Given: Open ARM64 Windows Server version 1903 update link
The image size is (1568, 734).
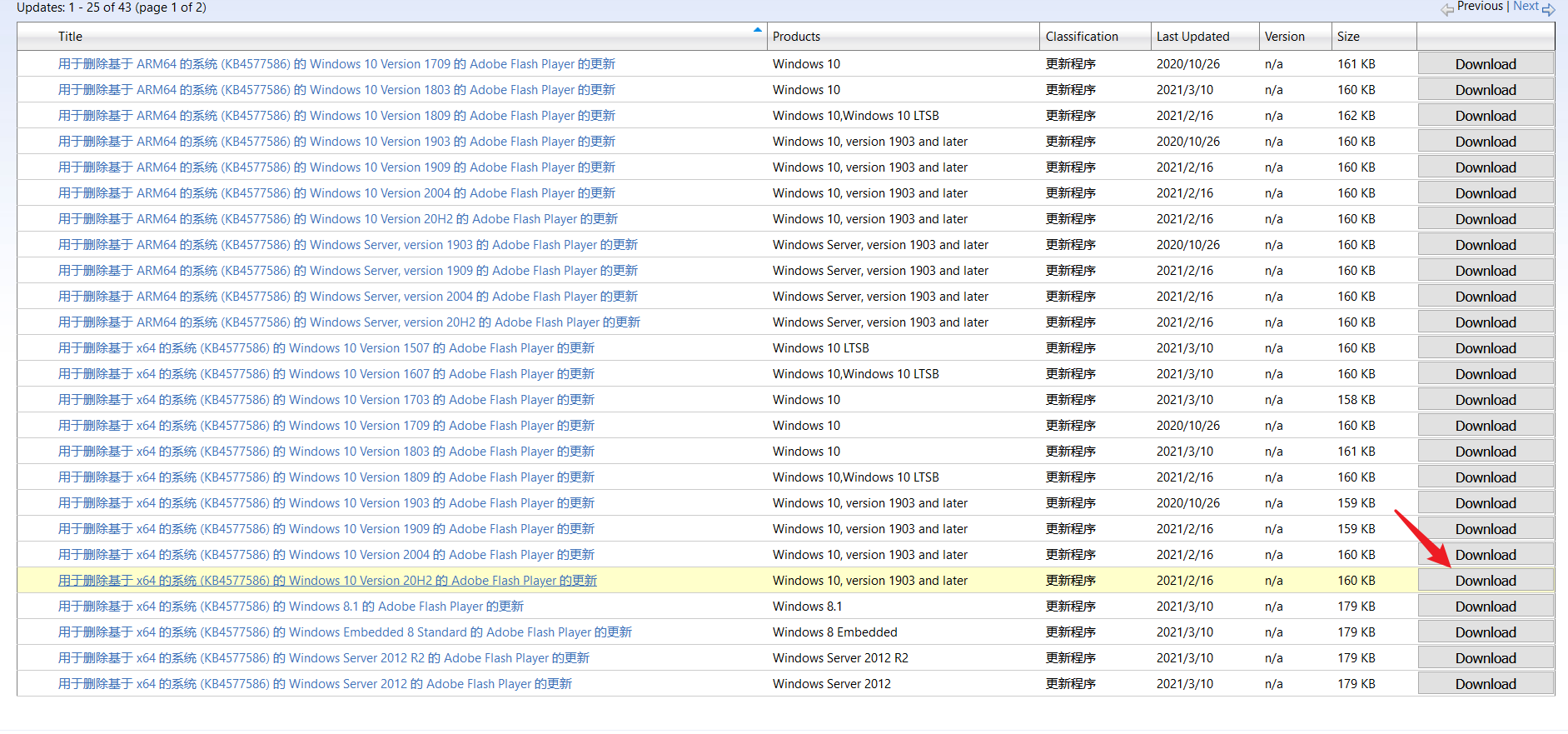Looking at the screenshot, I should coord(348,245).
